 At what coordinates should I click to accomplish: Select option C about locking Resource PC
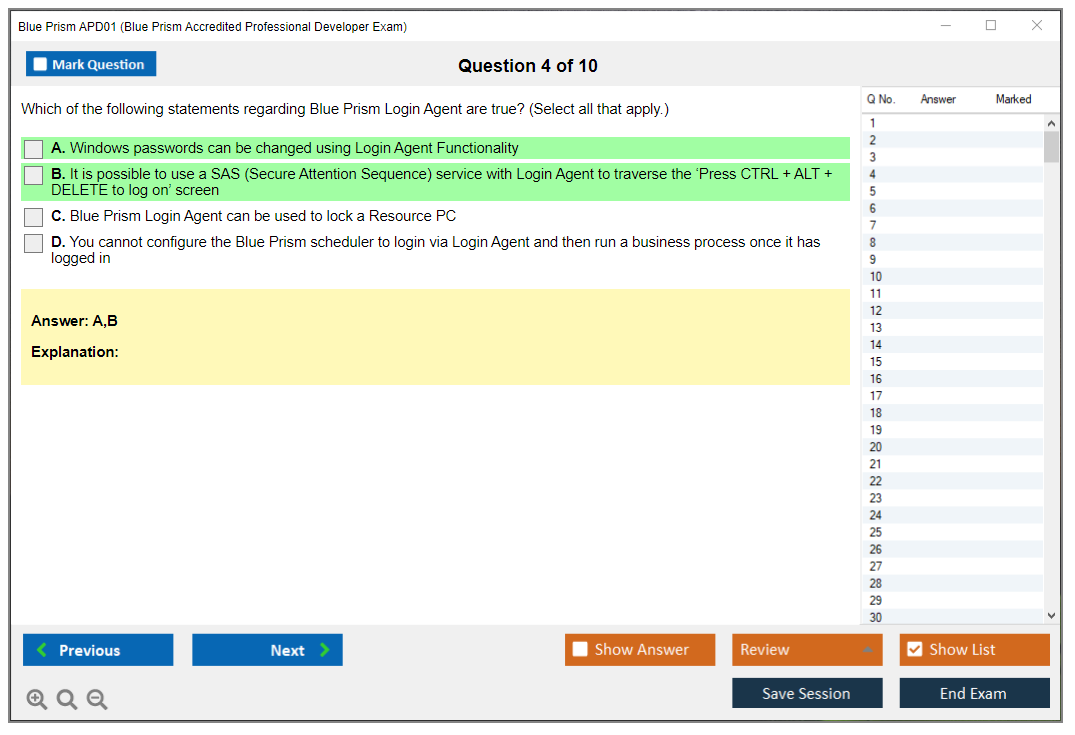point(34,217)
